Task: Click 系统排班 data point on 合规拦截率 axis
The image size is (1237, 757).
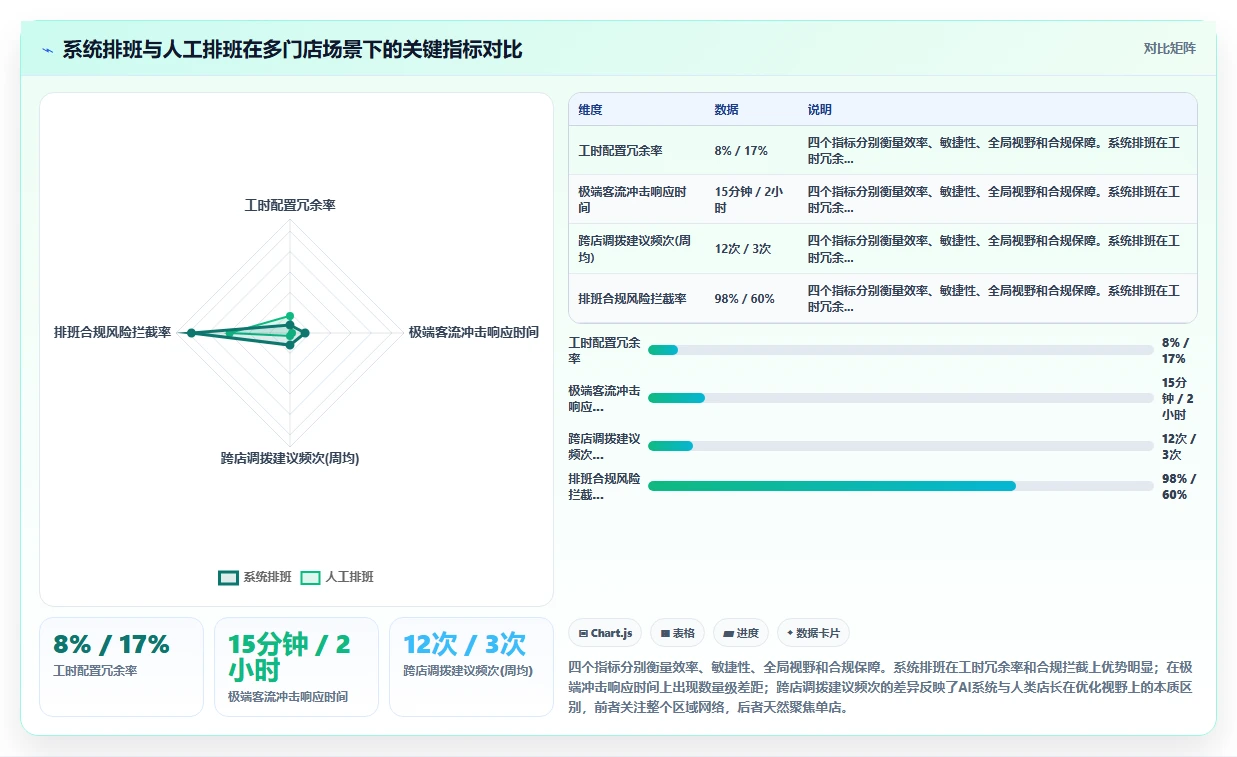Action: click(x=191, y=333)
